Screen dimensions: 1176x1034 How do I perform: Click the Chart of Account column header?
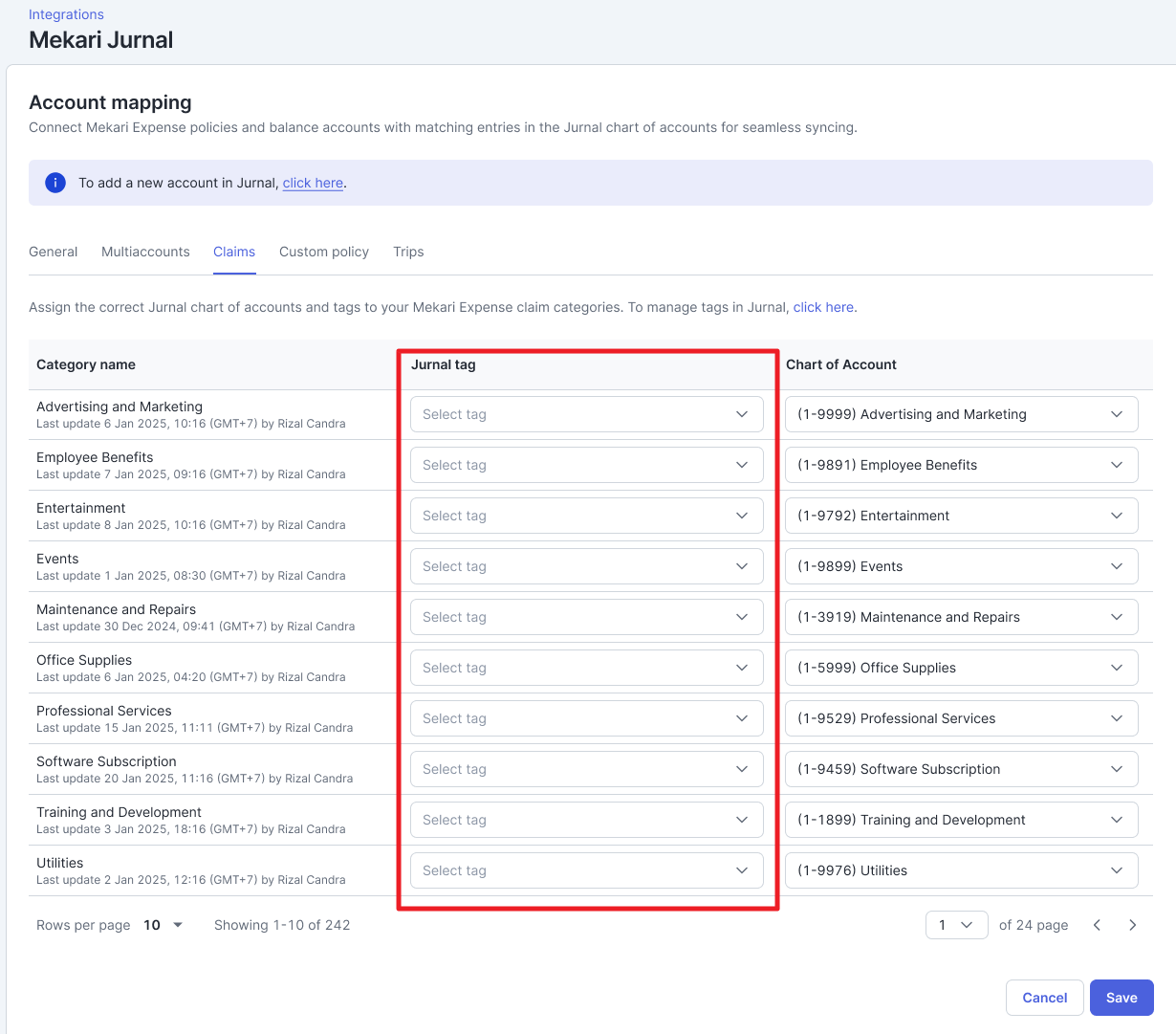[841, 364]
